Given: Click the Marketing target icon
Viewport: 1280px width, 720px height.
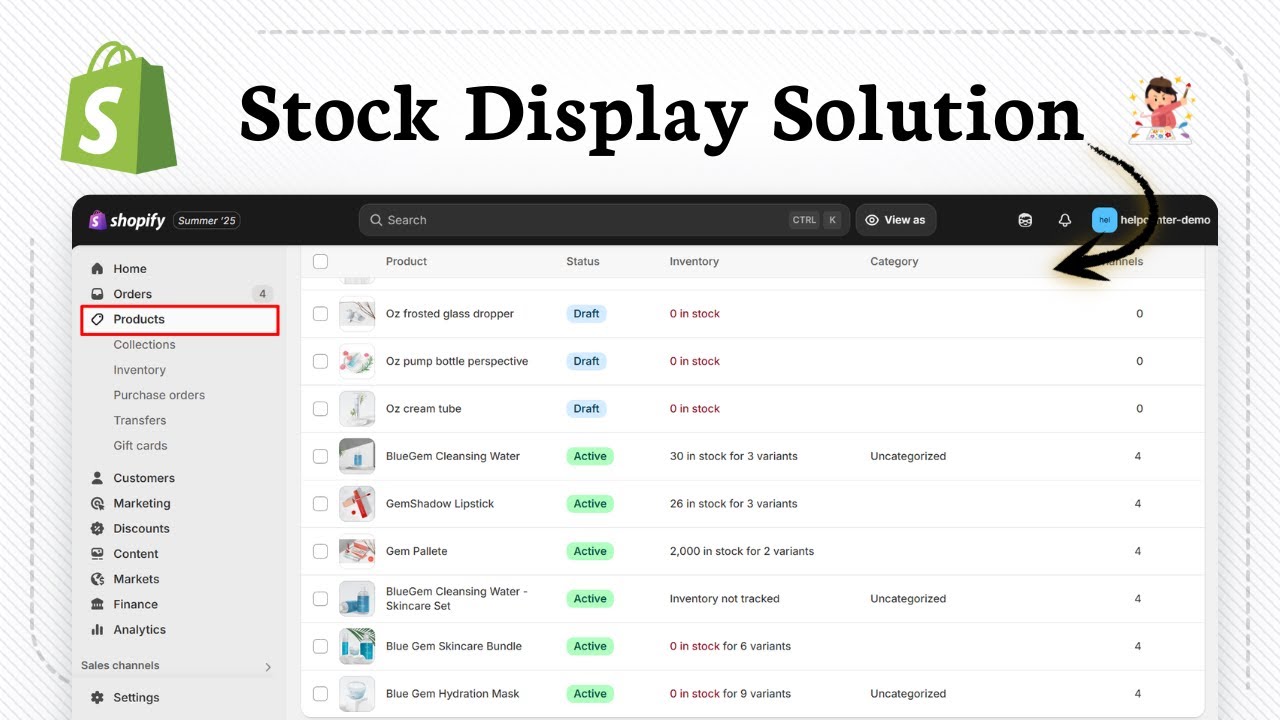Looking at the screenshot, I should tap(97, 504).
